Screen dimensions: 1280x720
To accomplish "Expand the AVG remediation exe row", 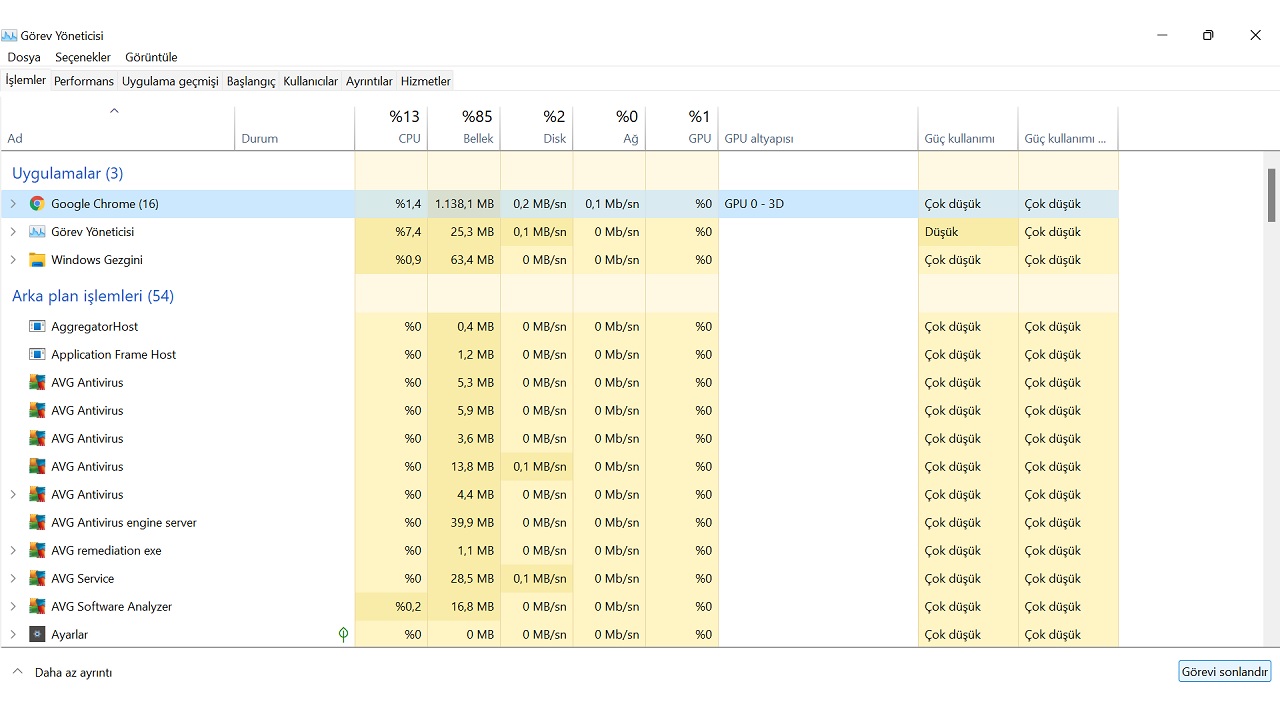I will [x=13, y=551].
